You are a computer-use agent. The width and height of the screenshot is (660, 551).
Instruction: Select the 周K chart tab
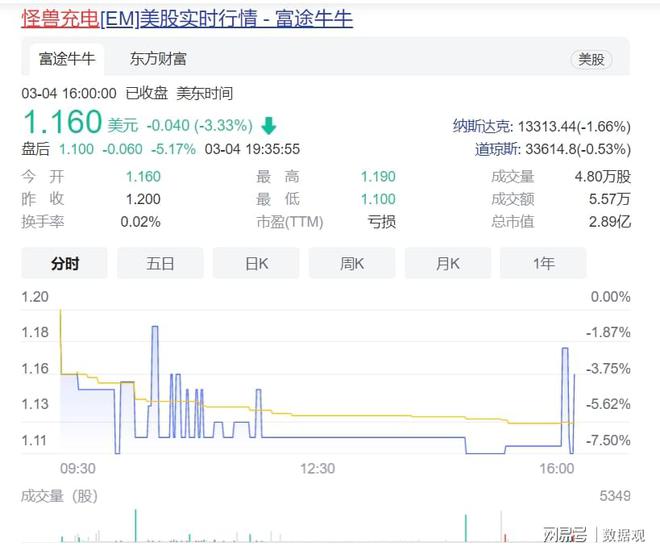(352, 264)
